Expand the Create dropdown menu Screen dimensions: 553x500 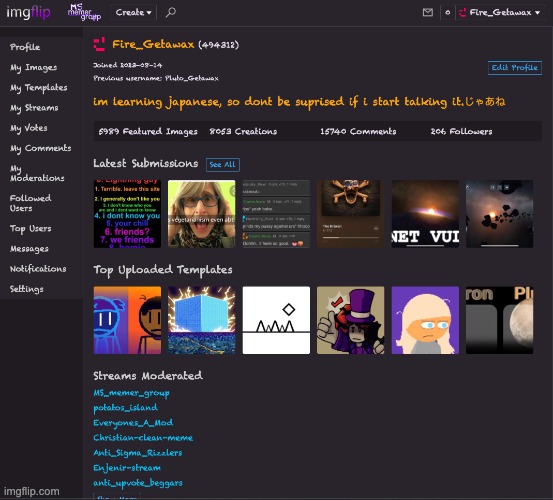click(x=133, y=12)
